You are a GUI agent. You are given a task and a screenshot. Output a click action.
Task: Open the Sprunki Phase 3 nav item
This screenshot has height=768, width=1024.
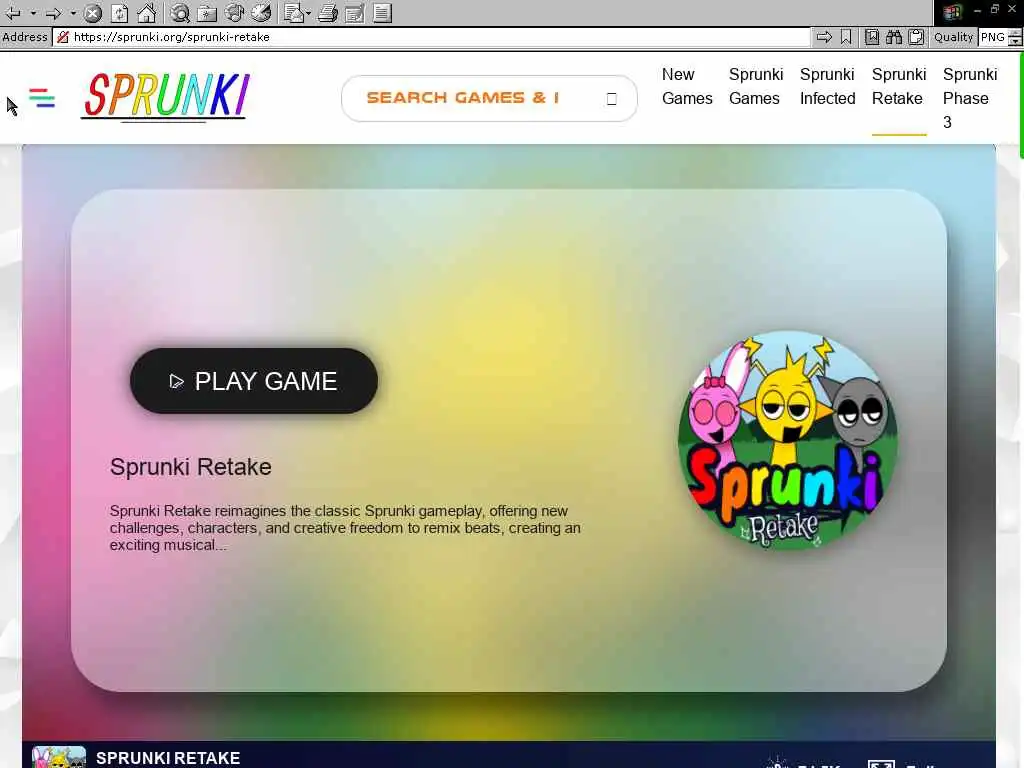point(970,98)
